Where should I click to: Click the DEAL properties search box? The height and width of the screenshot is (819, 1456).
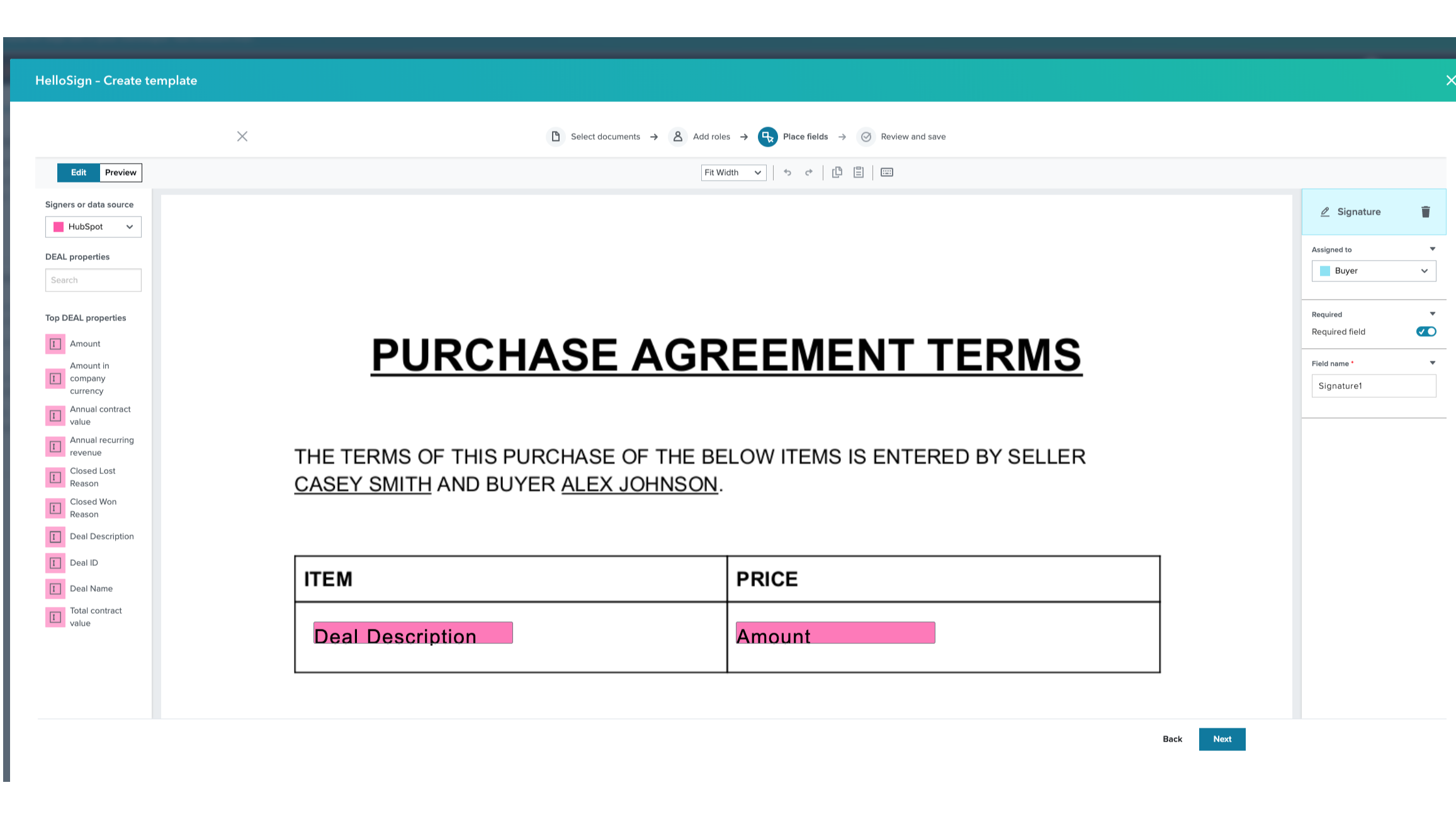[x=93, y=280]
